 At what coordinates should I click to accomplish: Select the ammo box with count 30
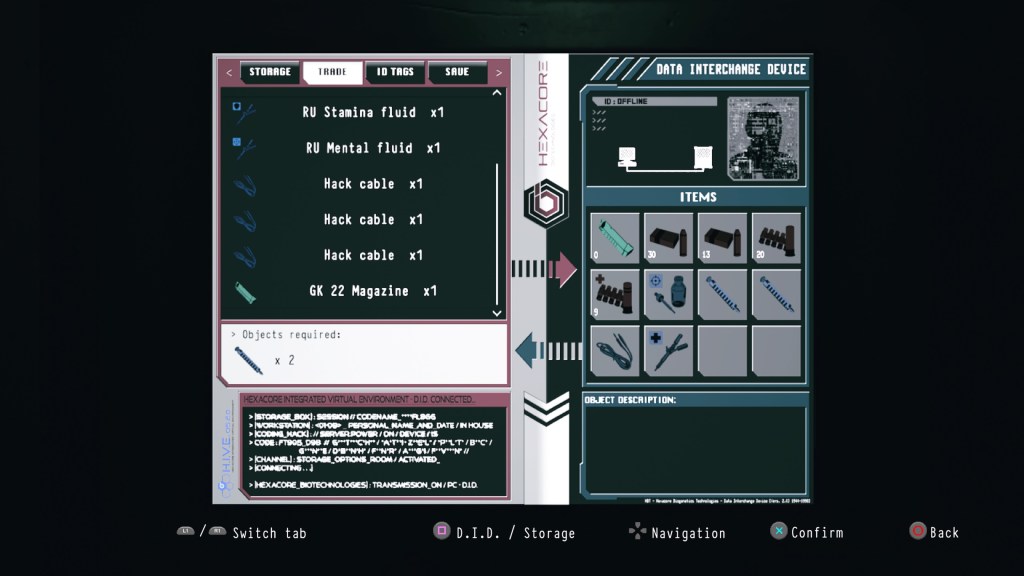pos(669,238)
